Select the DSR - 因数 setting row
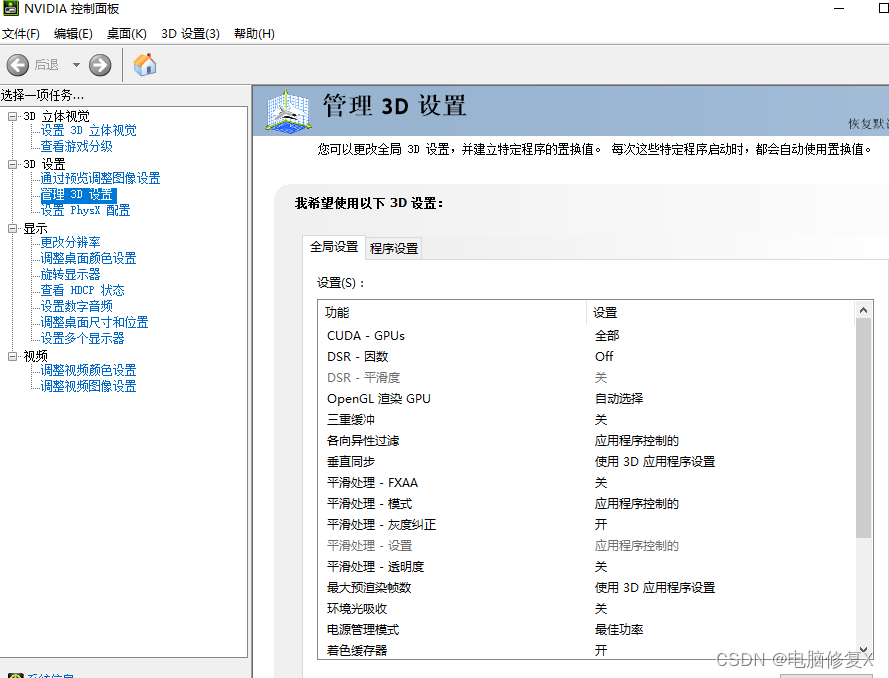 coord(587,357)
